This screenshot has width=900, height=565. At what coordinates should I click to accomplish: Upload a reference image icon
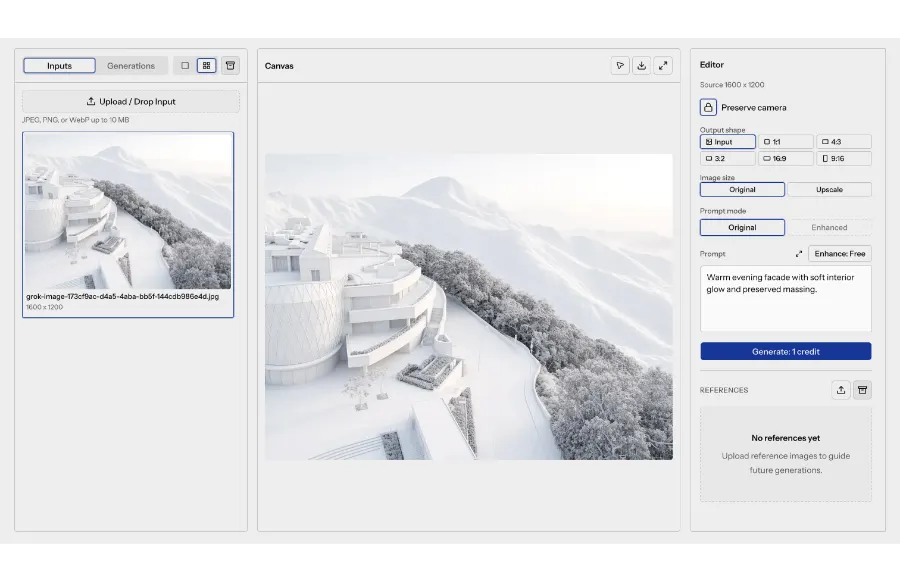pos(841,390)
